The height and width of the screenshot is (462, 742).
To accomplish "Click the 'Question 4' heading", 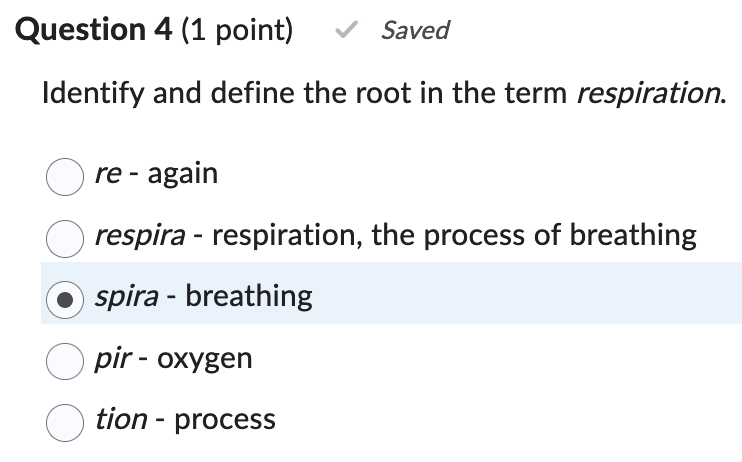I will 95,31.
